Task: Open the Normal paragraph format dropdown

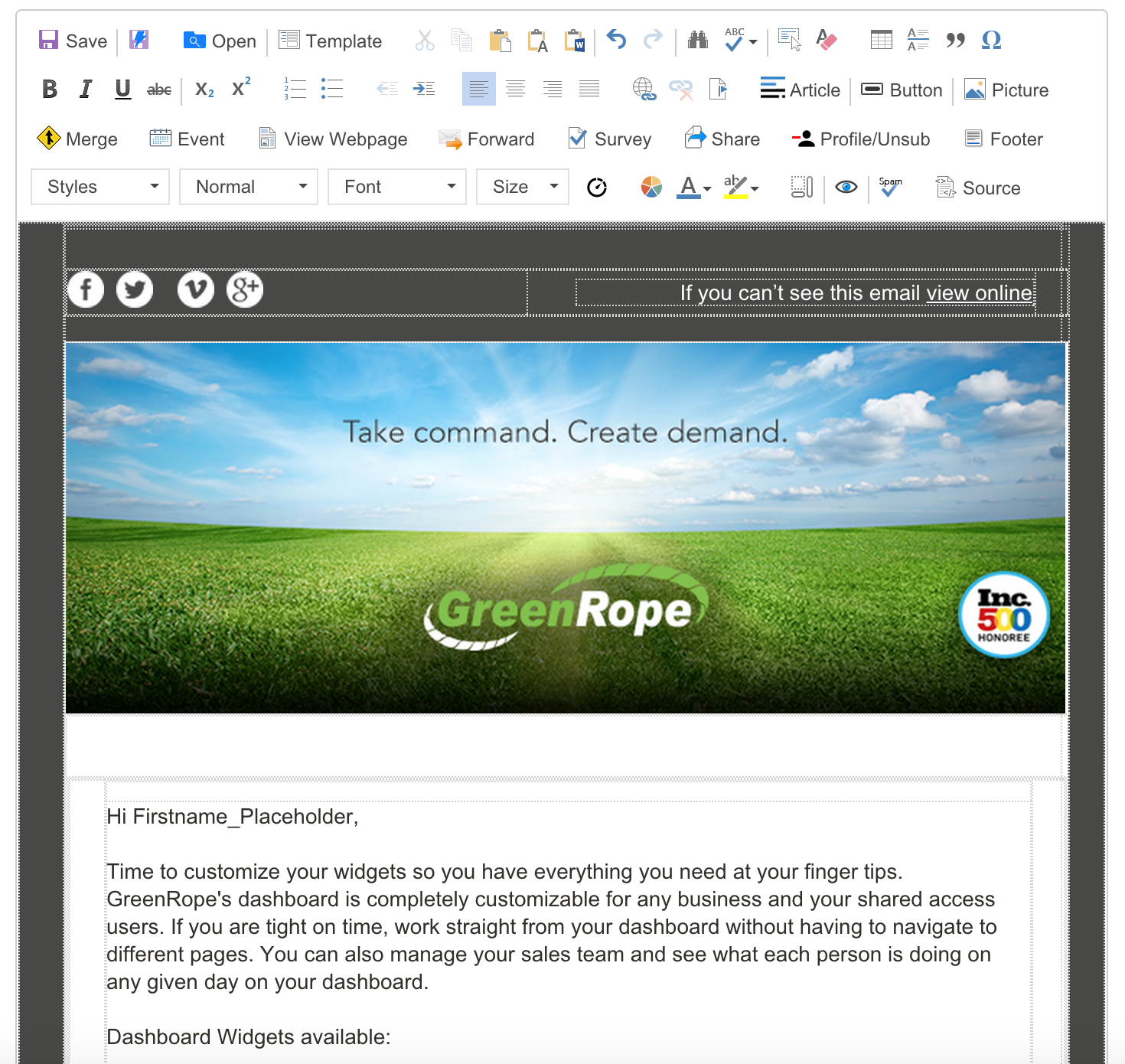Action: pos(249,187)
